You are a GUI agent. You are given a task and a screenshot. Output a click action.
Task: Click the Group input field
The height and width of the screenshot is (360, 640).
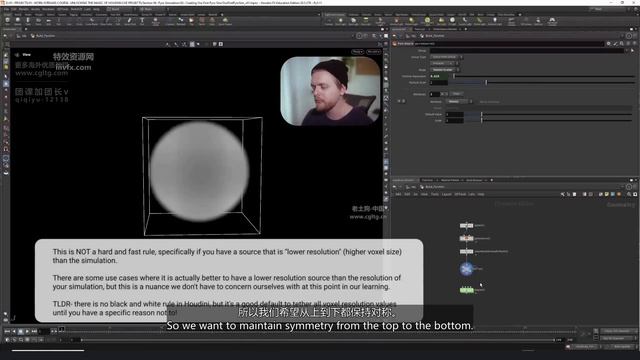coord(527,51)
